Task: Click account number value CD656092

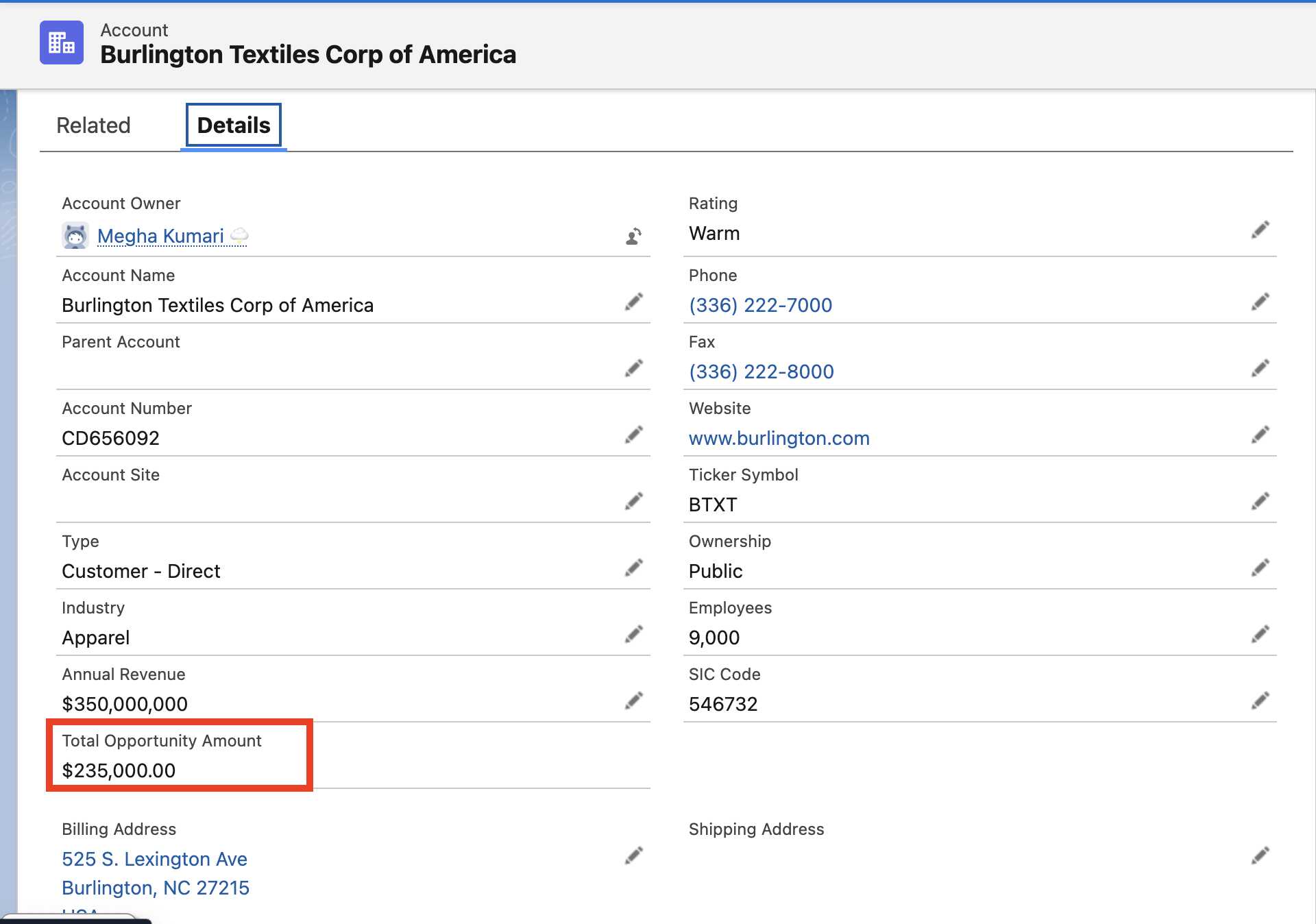Action: pyautogui.click(x=110, y=438)
